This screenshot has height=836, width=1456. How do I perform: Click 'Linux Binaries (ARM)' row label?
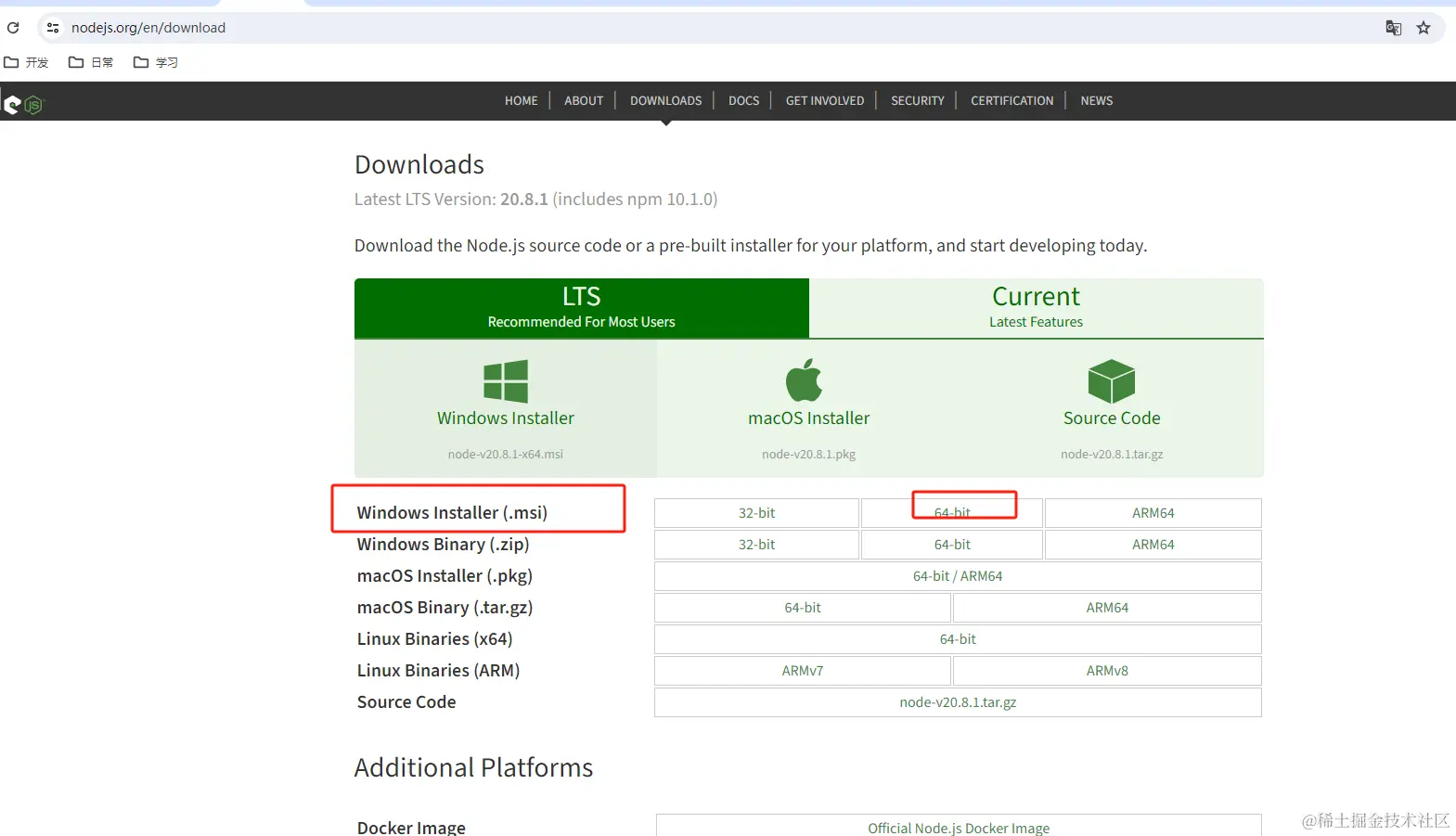pos(438,670)
